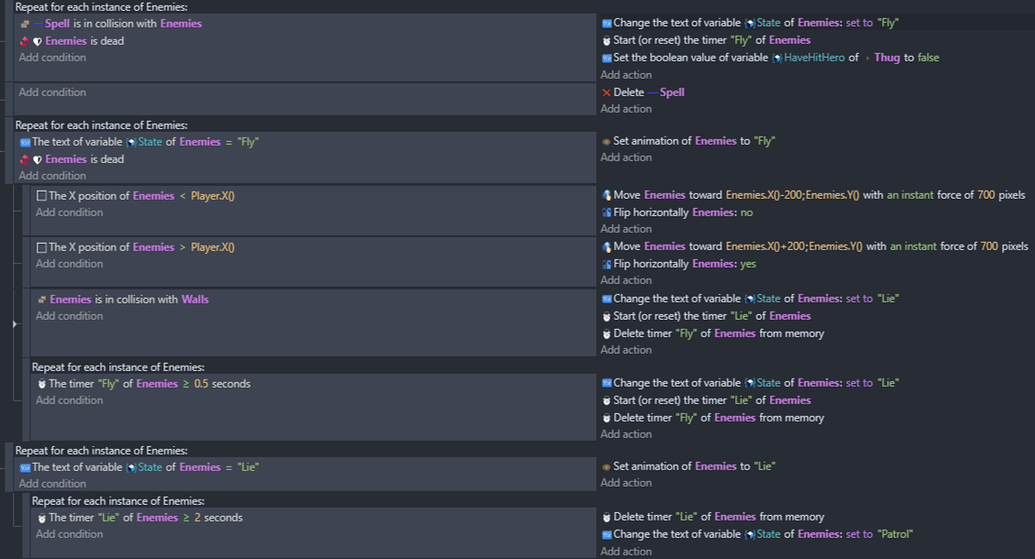Click the false value in Set boolean action
Viewport: 1035px width, 559px height.
click(928, 58)
